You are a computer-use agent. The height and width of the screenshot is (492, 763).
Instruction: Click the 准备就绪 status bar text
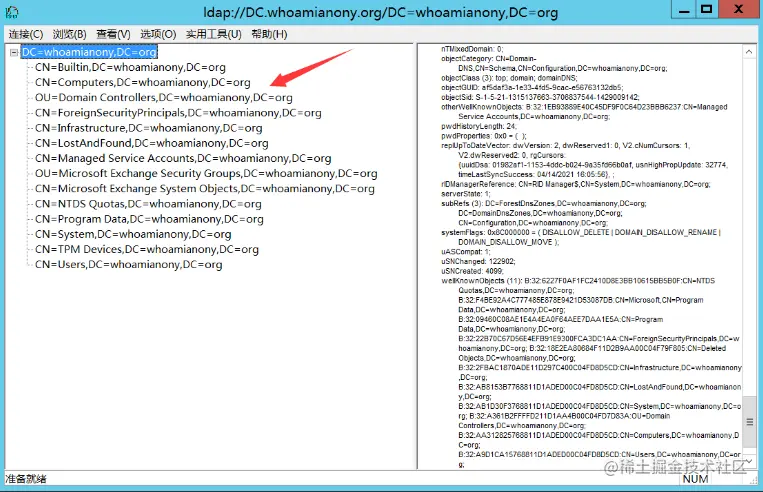pyautogui.click(x=26, y=479)
